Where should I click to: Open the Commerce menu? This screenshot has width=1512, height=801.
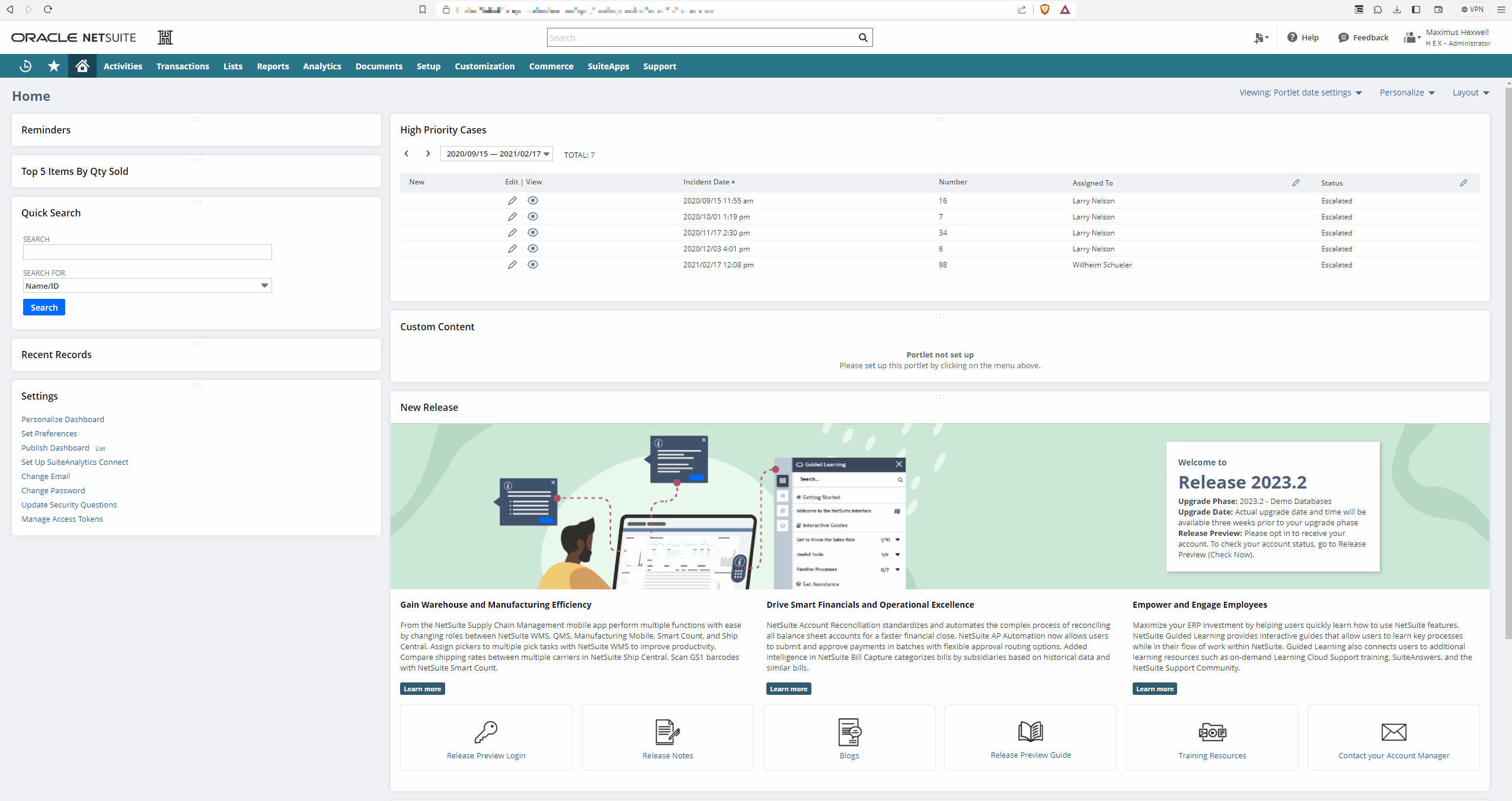pyautogui.click(x=551, y=66)
